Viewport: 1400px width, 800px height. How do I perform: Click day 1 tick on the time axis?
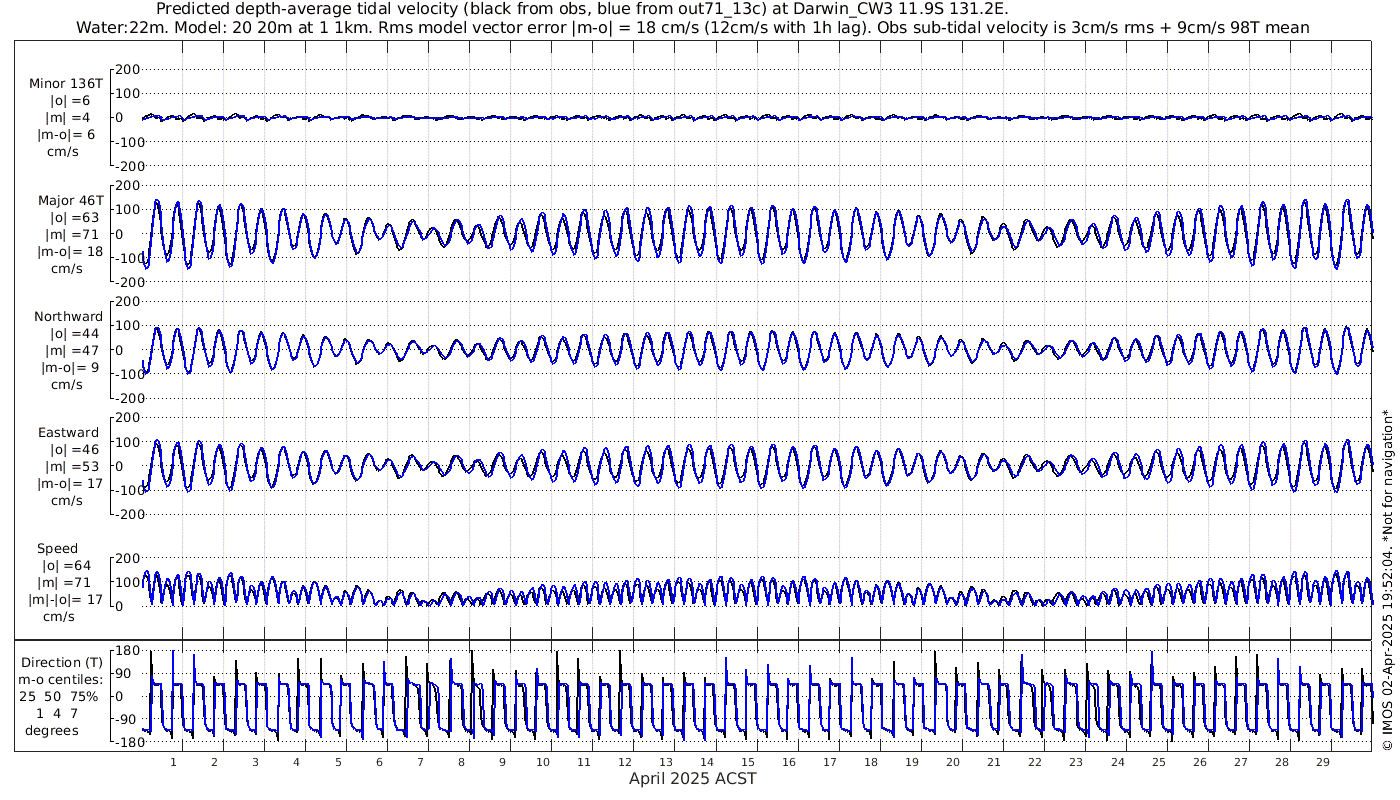[x=173, y=762]
